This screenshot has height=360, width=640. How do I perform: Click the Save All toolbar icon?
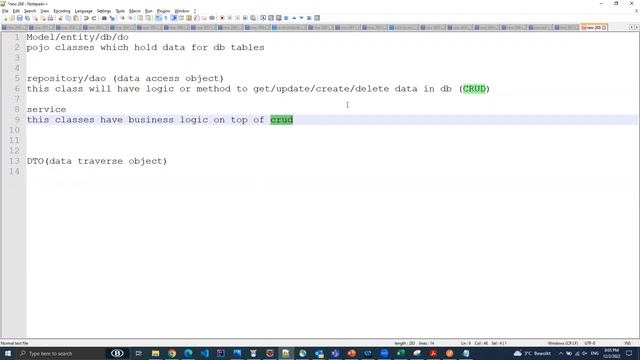tap(27, 18)
